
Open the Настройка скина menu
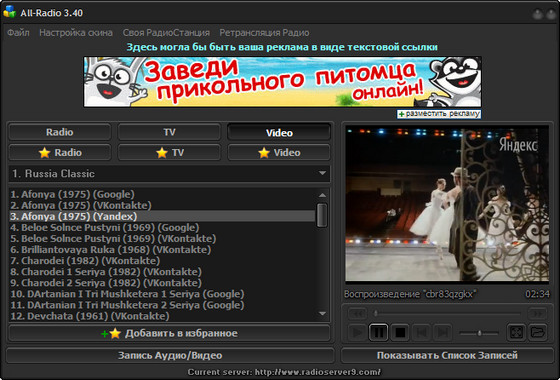click(x=76, y=33)
